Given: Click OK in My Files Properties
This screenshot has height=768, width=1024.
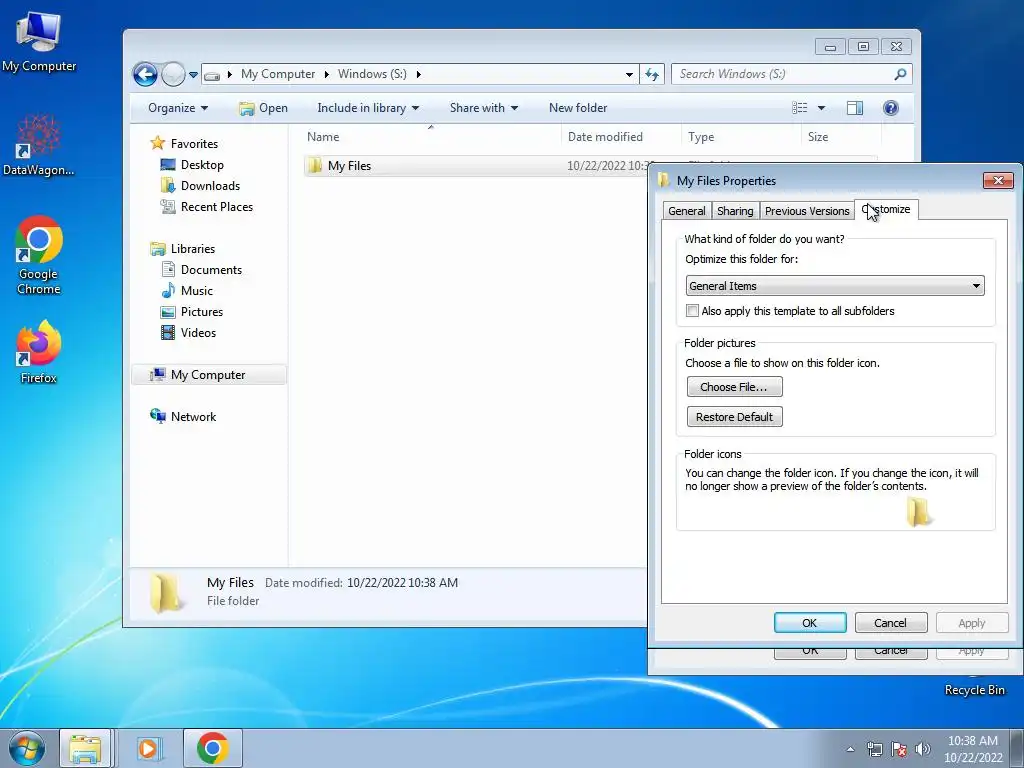Looking at the screenshot, I should click(x=810, y=623).
